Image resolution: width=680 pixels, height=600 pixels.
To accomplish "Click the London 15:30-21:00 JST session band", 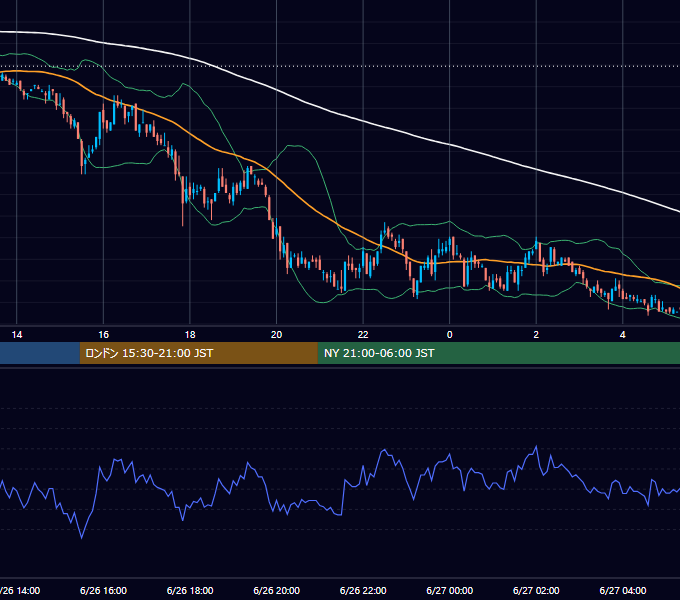I will 199,353.
